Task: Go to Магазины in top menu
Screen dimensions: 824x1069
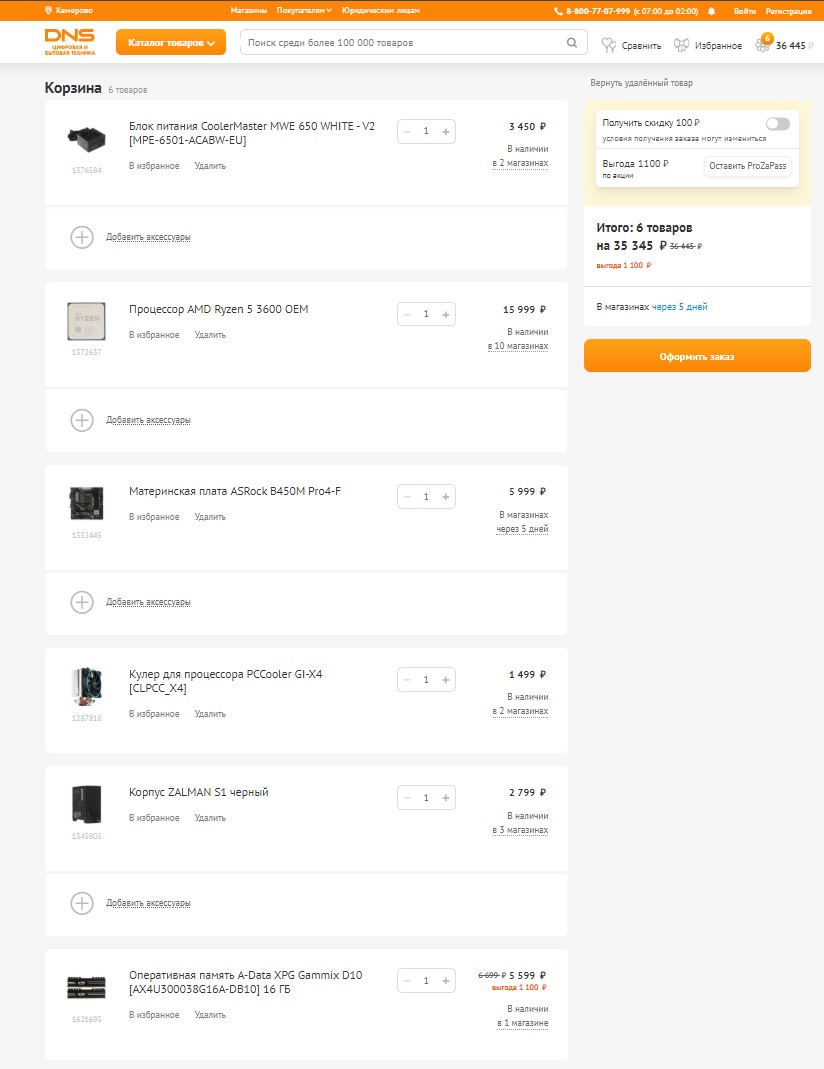Action: click(248, 11)
